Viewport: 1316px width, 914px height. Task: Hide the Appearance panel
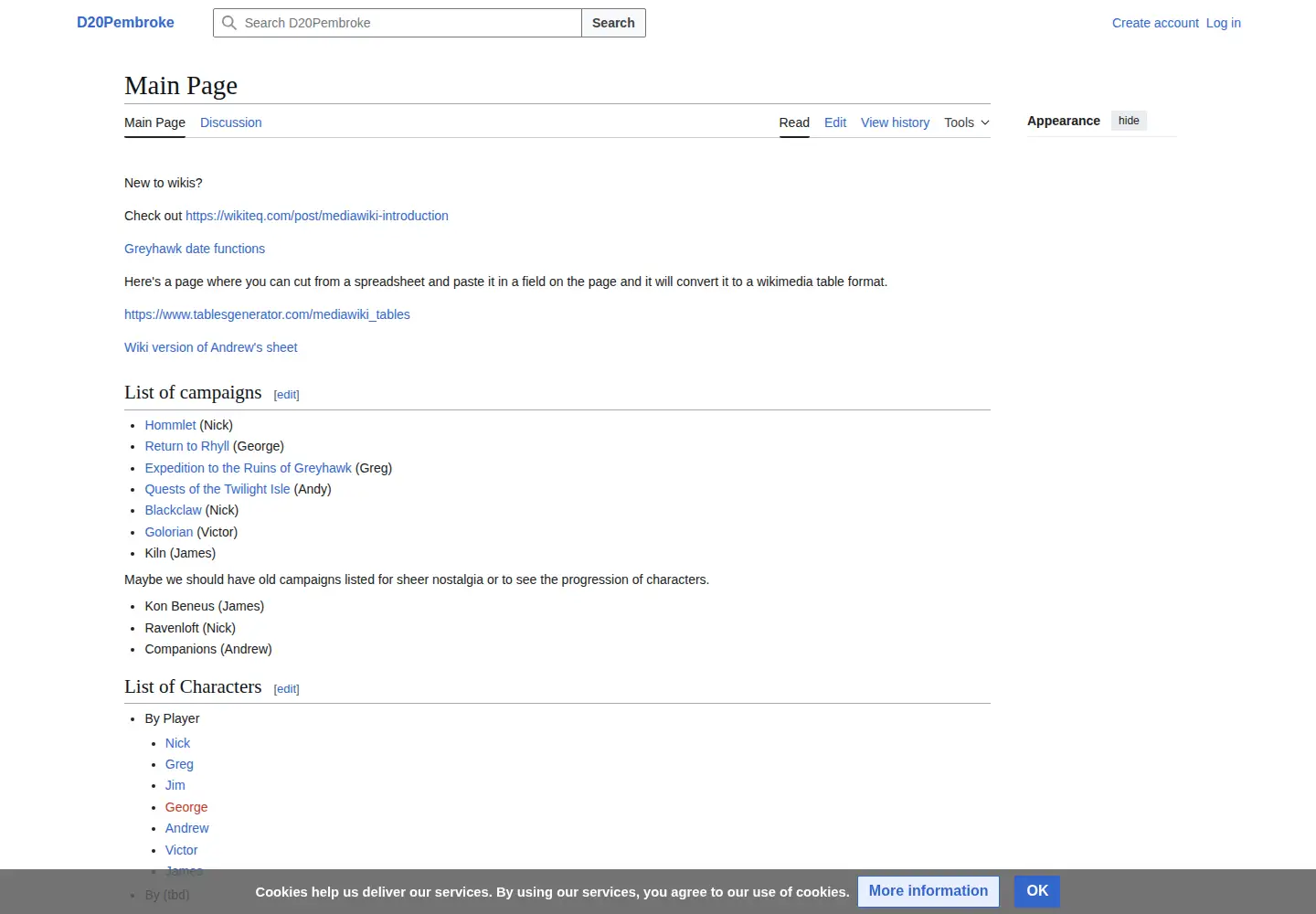(x=1129, y=121)
